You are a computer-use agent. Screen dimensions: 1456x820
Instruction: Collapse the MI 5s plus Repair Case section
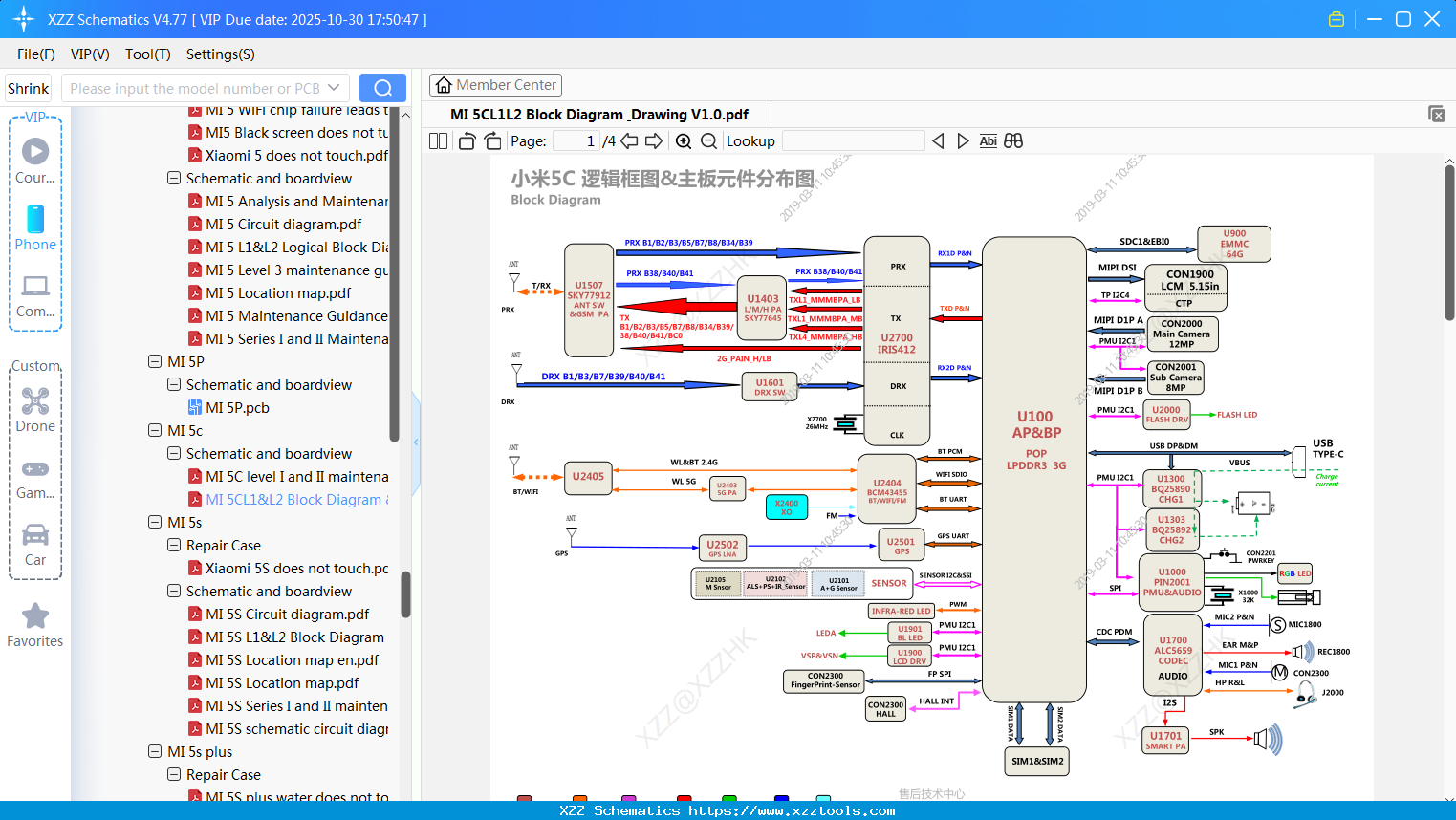(173, 774)
